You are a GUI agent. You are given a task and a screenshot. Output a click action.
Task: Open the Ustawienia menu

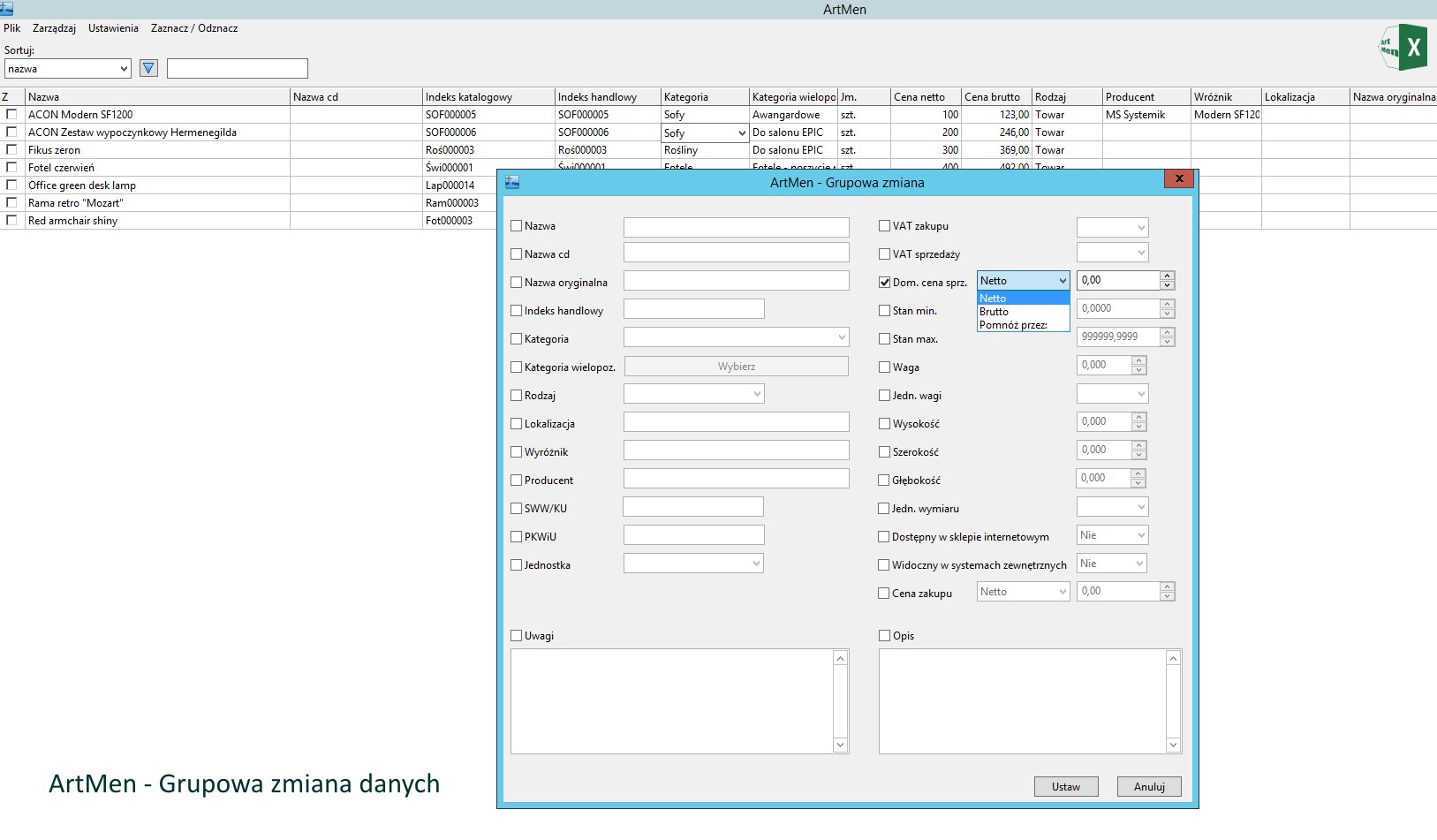pos(113,28)
